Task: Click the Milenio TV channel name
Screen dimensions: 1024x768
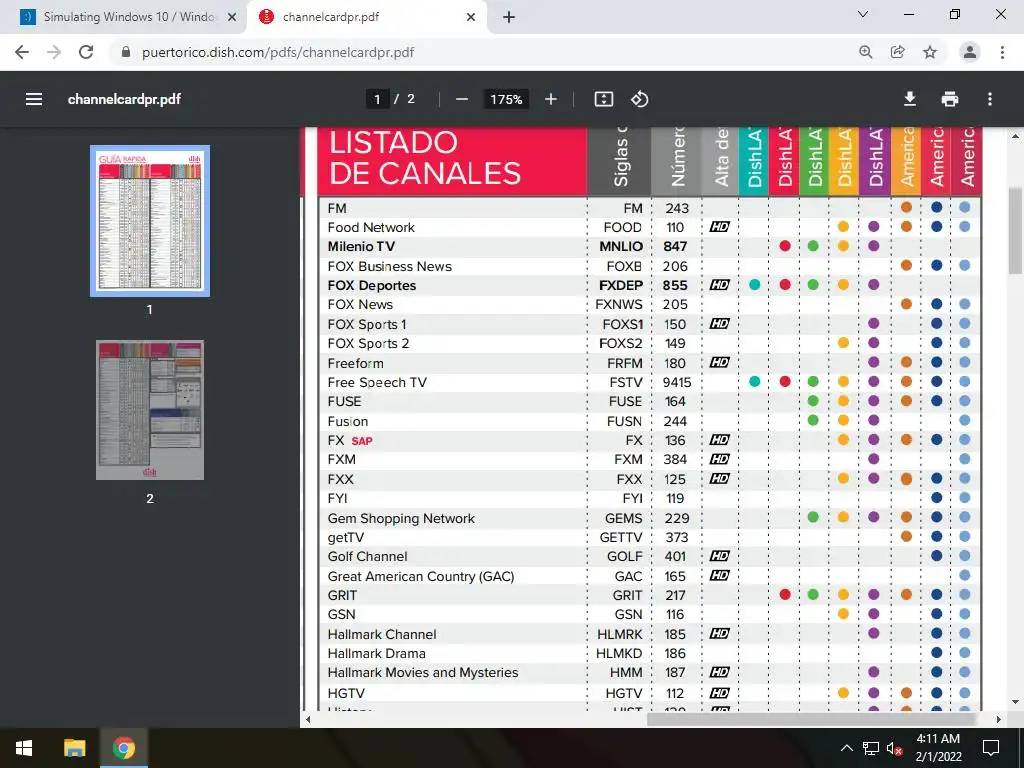Action: click(x=361, y=246)
